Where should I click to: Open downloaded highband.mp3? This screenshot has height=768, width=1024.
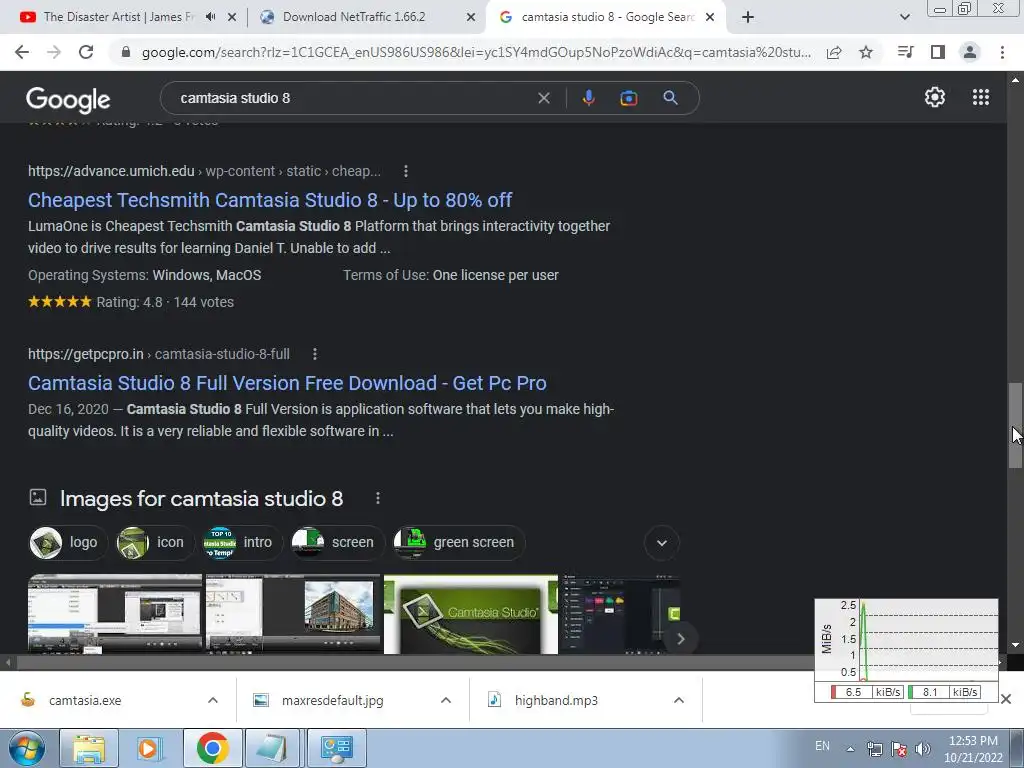pyautogui.click(x=556, y=700)
